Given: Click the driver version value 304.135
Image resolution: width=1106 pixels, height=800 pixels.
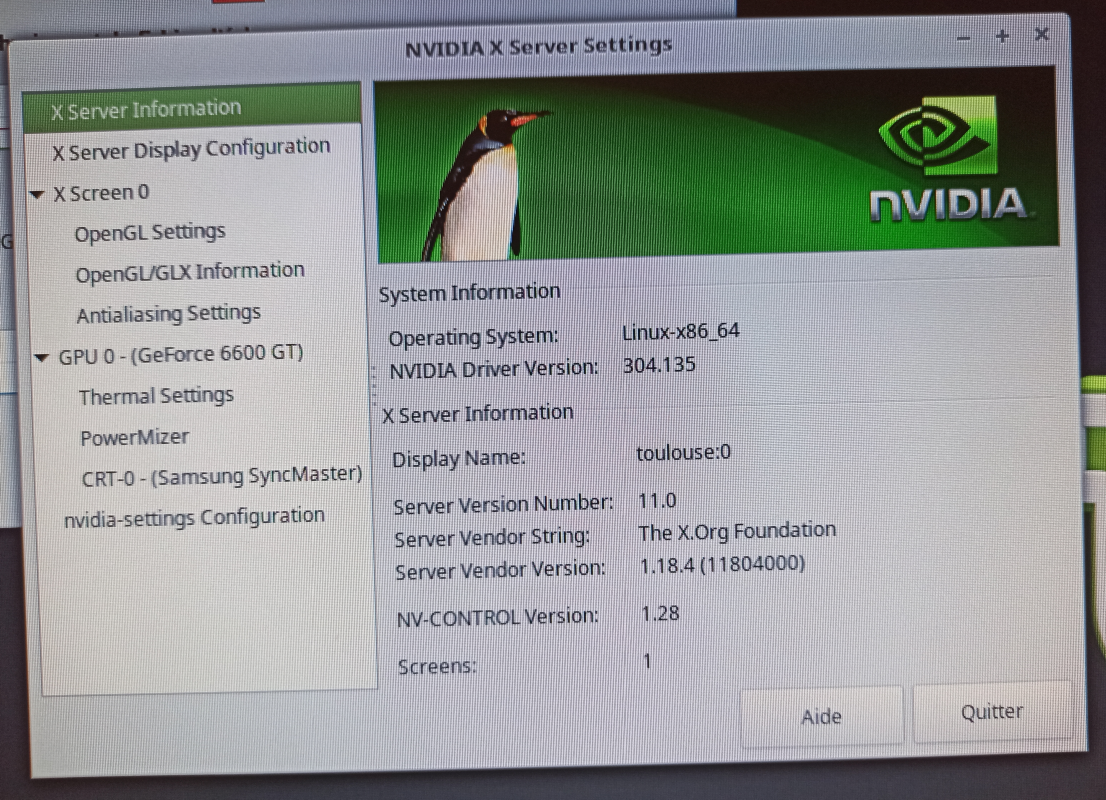Looking at the screenshot, I should pos(659,365).
